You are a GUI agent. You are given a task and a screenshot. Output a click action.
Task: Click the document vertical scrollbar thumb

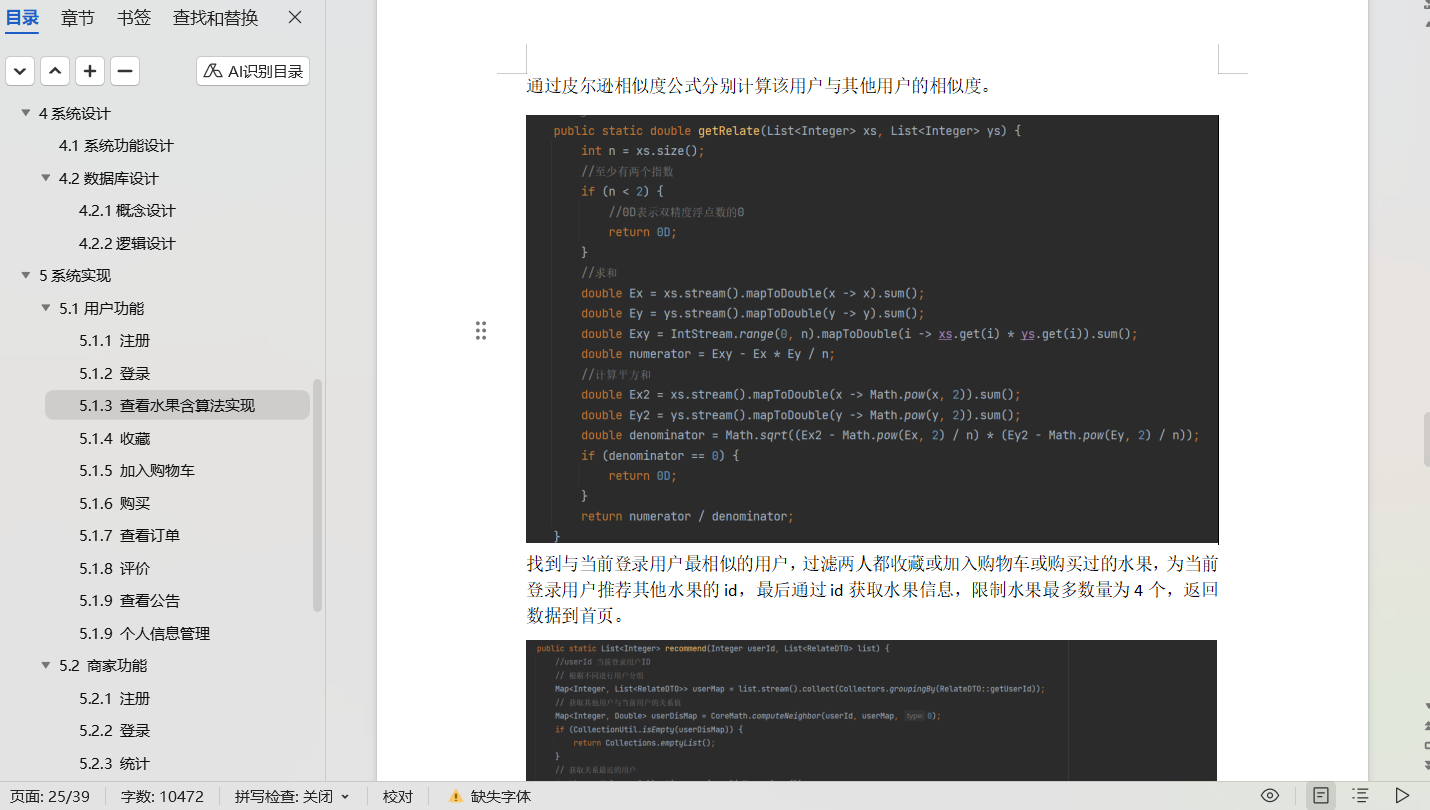point(1427,440)
